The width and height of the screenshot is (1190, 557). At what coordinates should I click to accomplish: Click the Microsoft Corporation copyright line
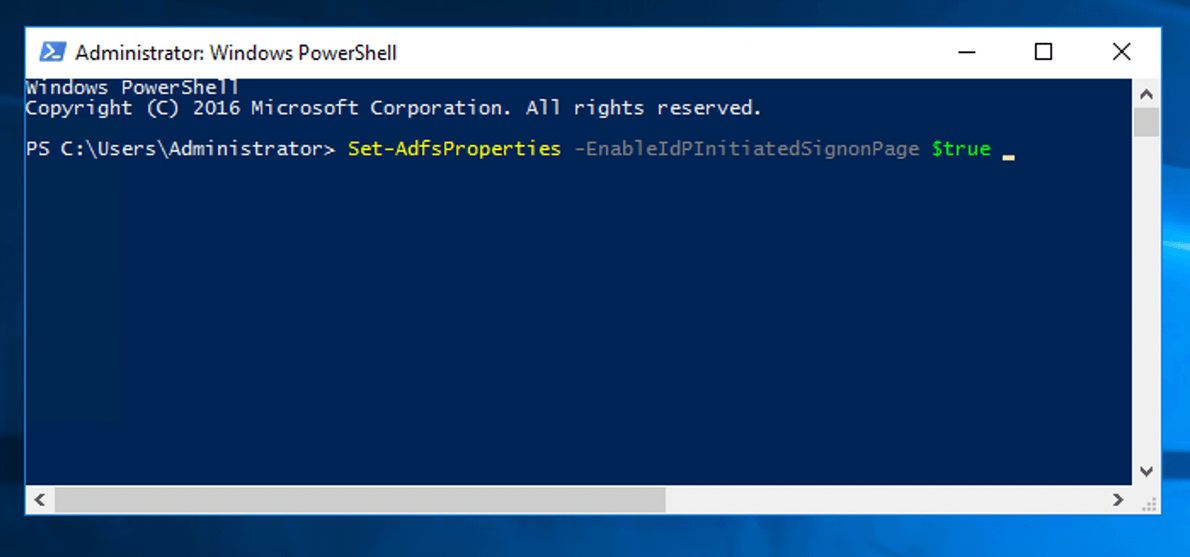(x=393, y=108)
